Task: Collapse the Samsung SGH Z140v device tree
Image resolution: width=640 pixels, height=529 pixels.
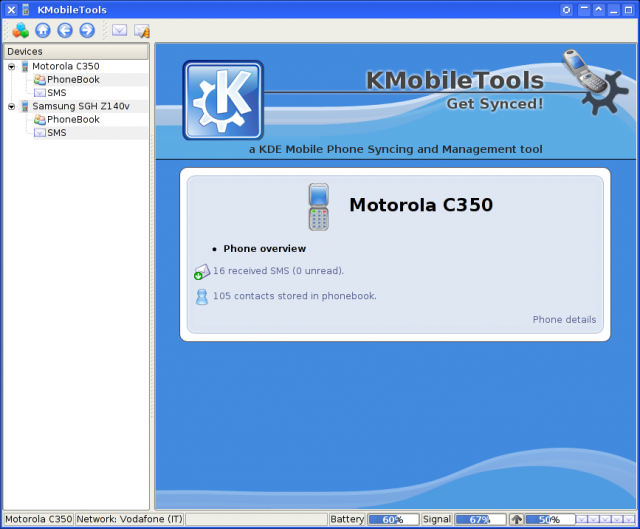Action: tap(11, 107)
